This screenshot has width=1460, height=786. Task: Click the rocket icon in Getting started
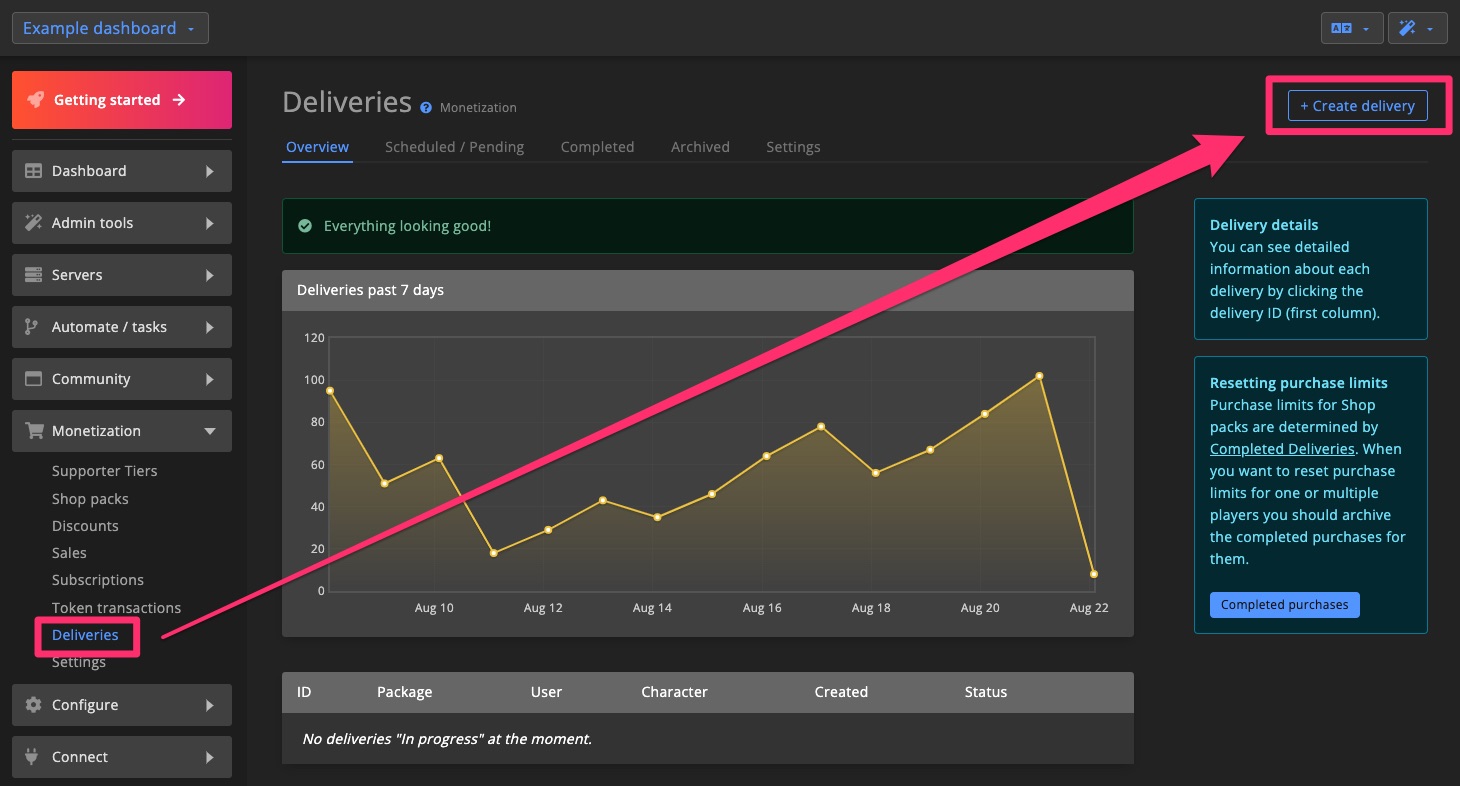click(x=35, y=100)
